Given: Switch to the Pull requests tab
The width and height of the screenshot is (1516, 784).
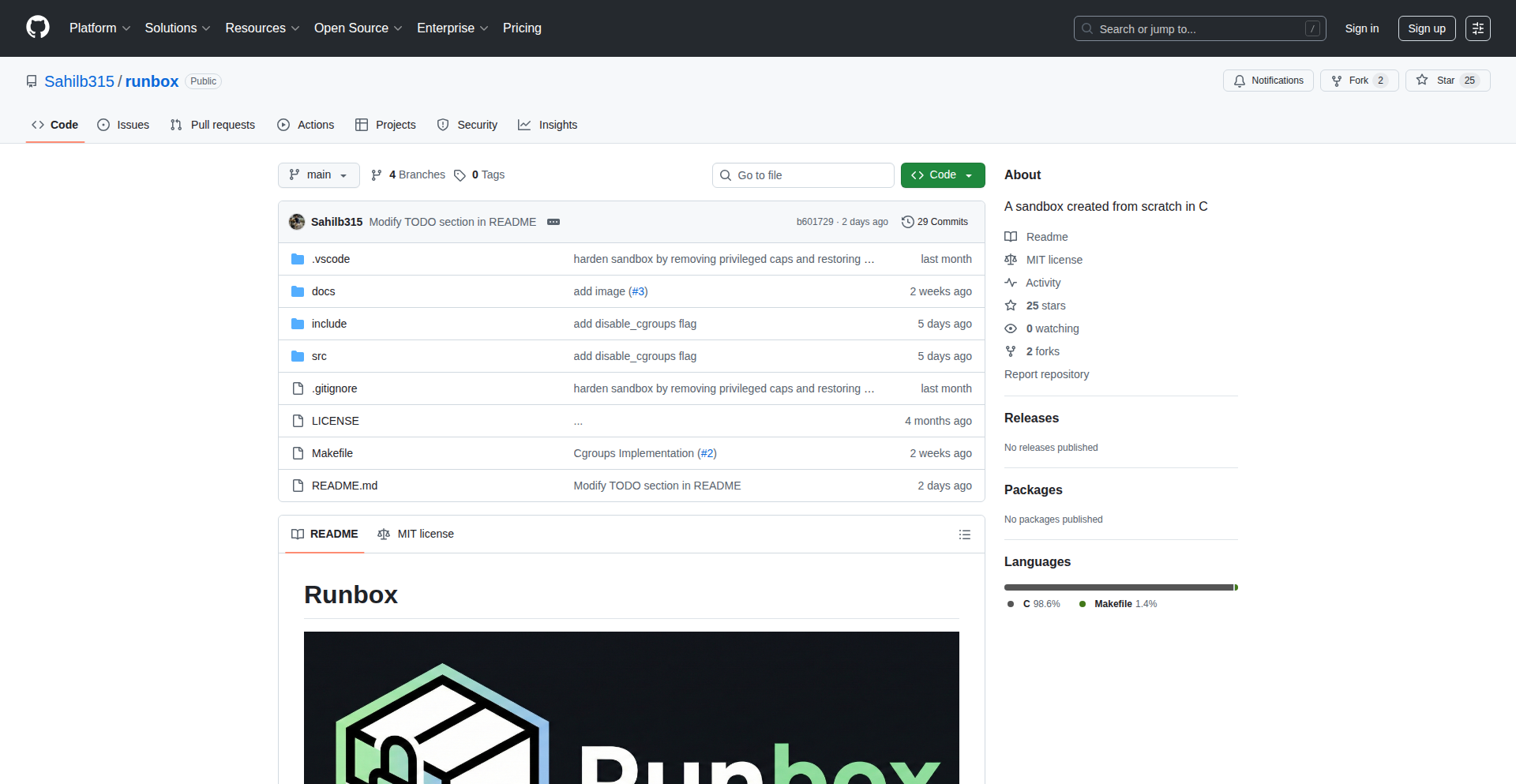Looking at the screenshot, I should pos(212,125).
